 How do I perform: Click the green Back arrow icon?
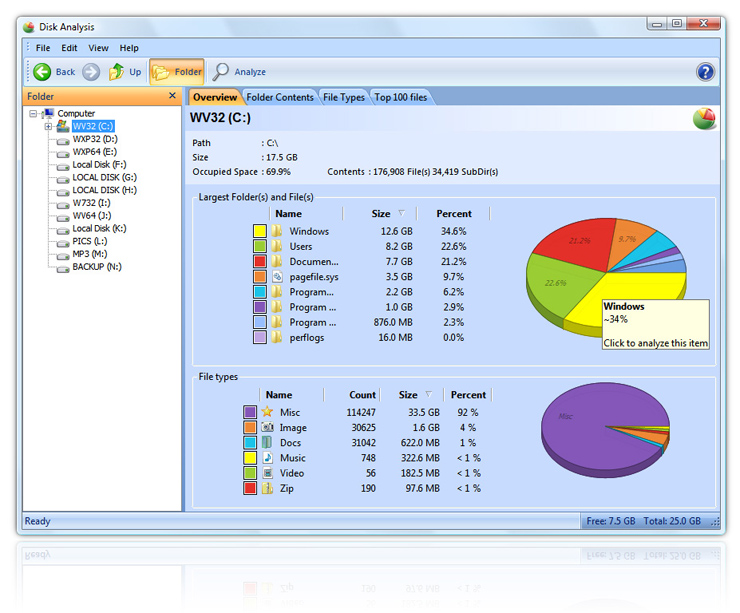pyautogui.click(x=42, y=72)
